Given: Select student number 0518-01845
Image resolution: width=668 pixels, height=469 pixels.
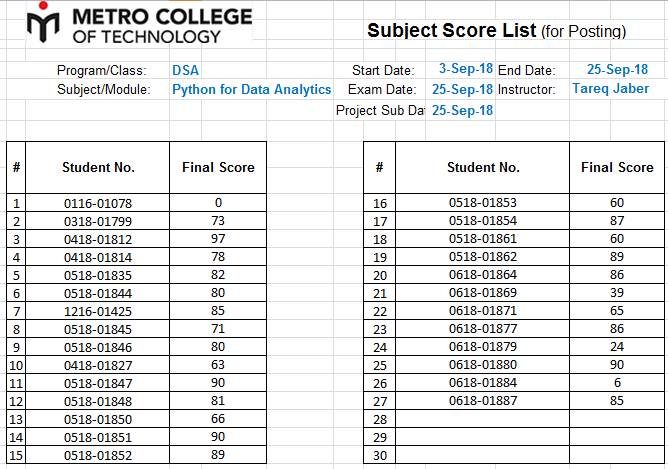Looking at the screenshot, I should tap(98, 330).
